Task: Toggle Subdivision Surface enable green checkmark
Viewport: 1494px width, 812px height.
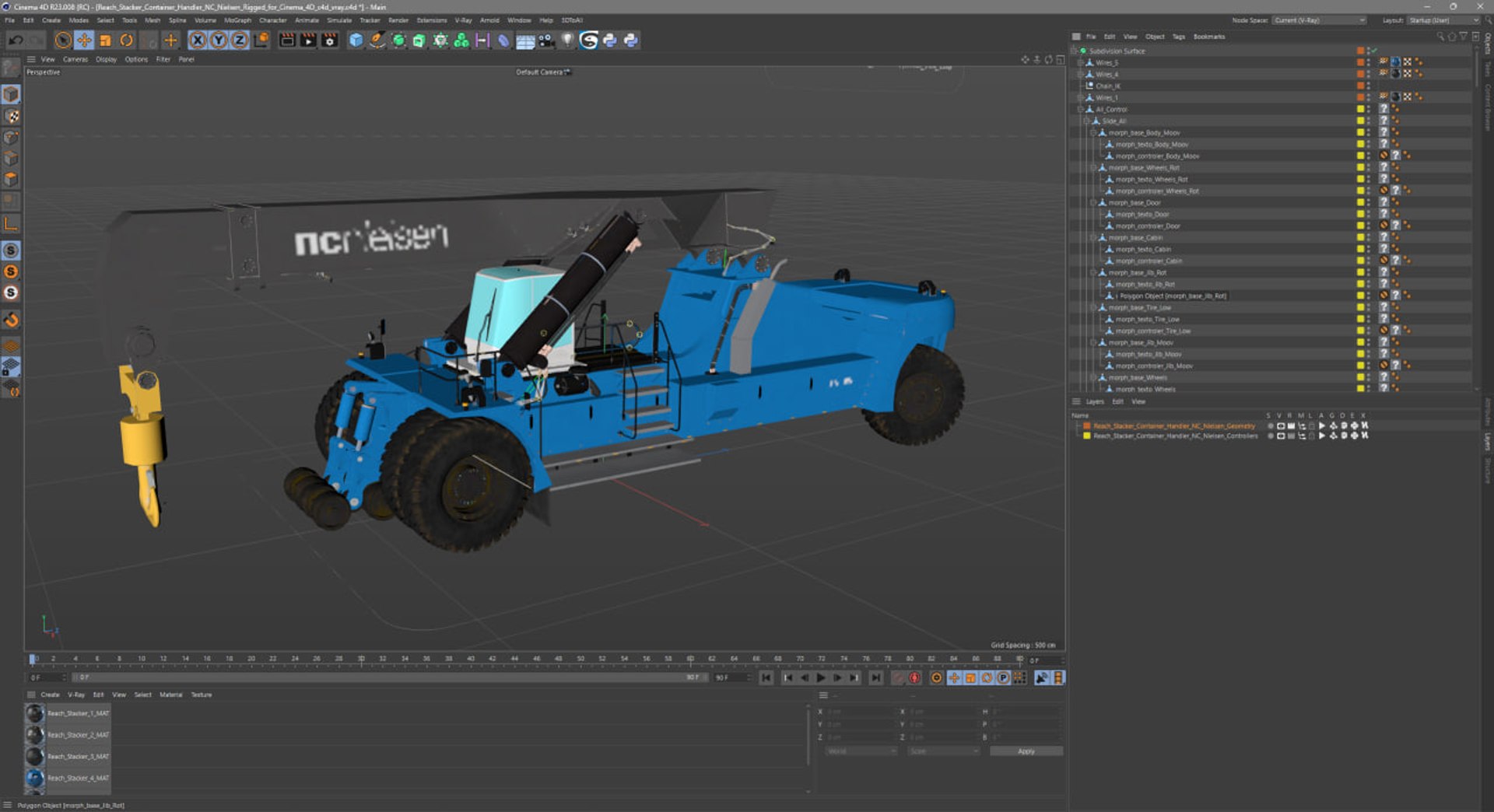Action: 1375,51
